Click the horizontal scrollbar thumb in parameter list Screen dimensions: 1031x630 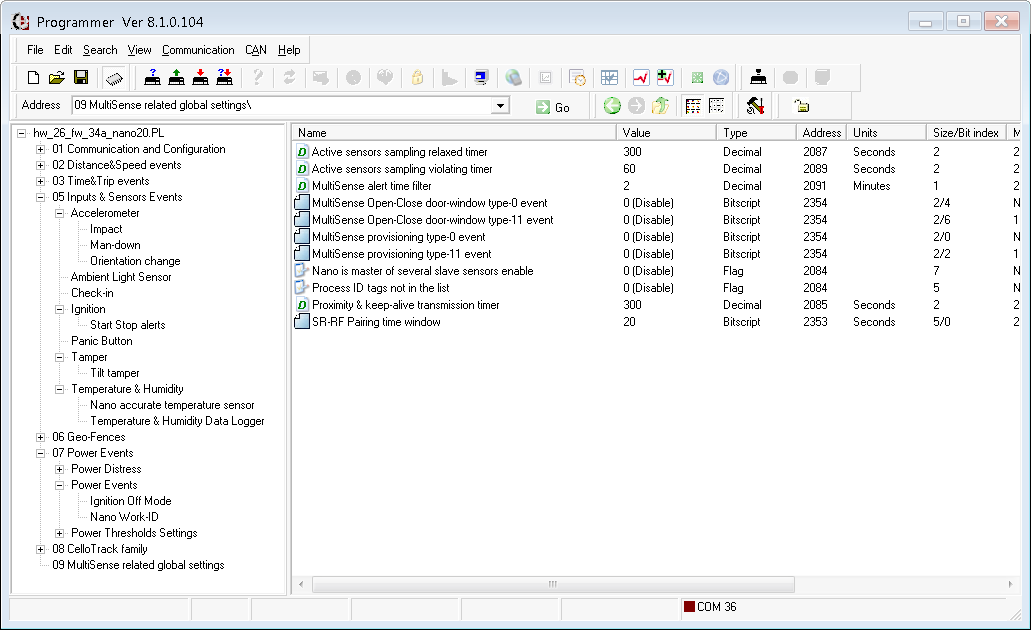pyautogui.click(x=553, y=584)
